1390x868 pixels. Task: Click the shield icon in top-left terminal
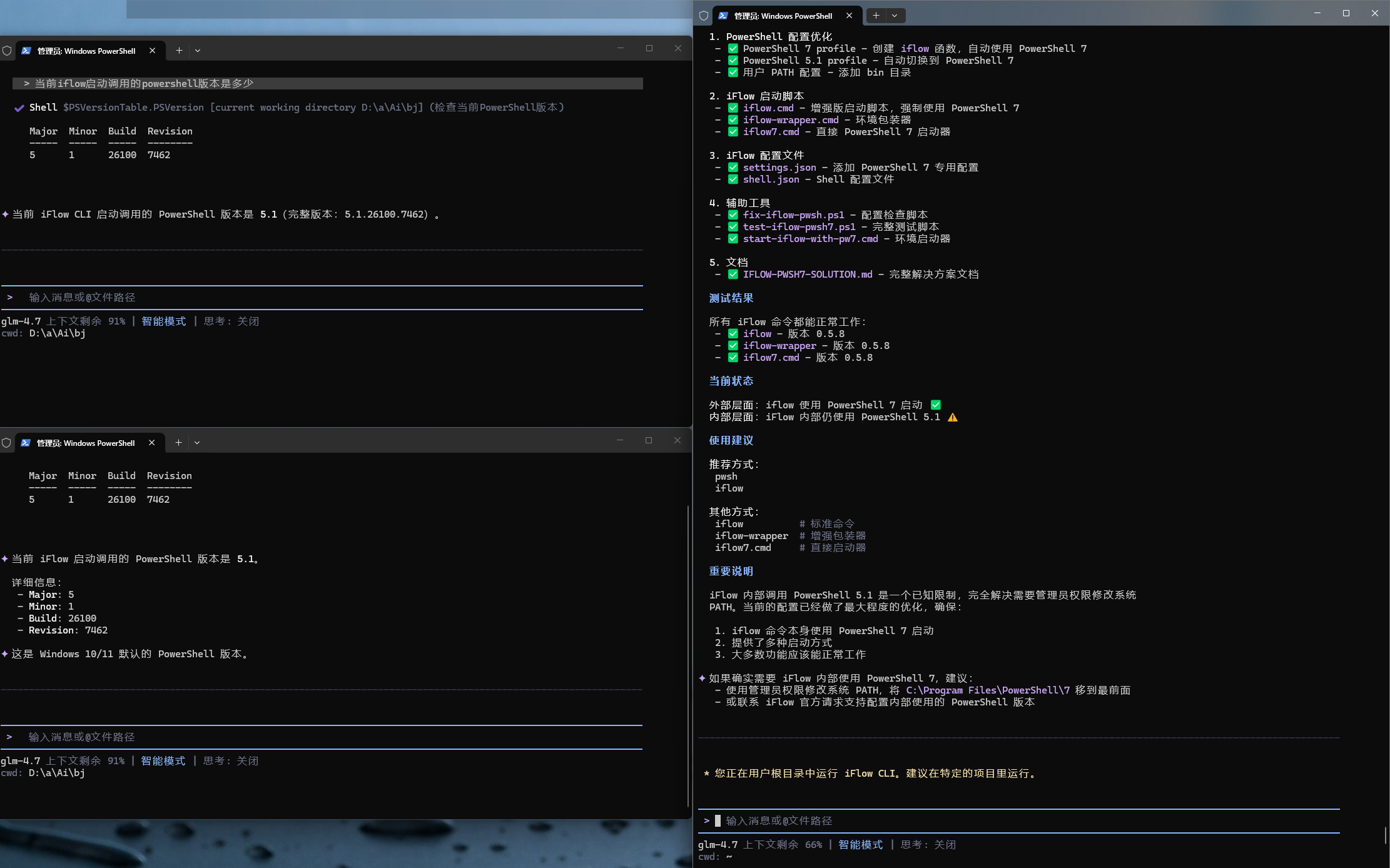click(x=7, y=51)
